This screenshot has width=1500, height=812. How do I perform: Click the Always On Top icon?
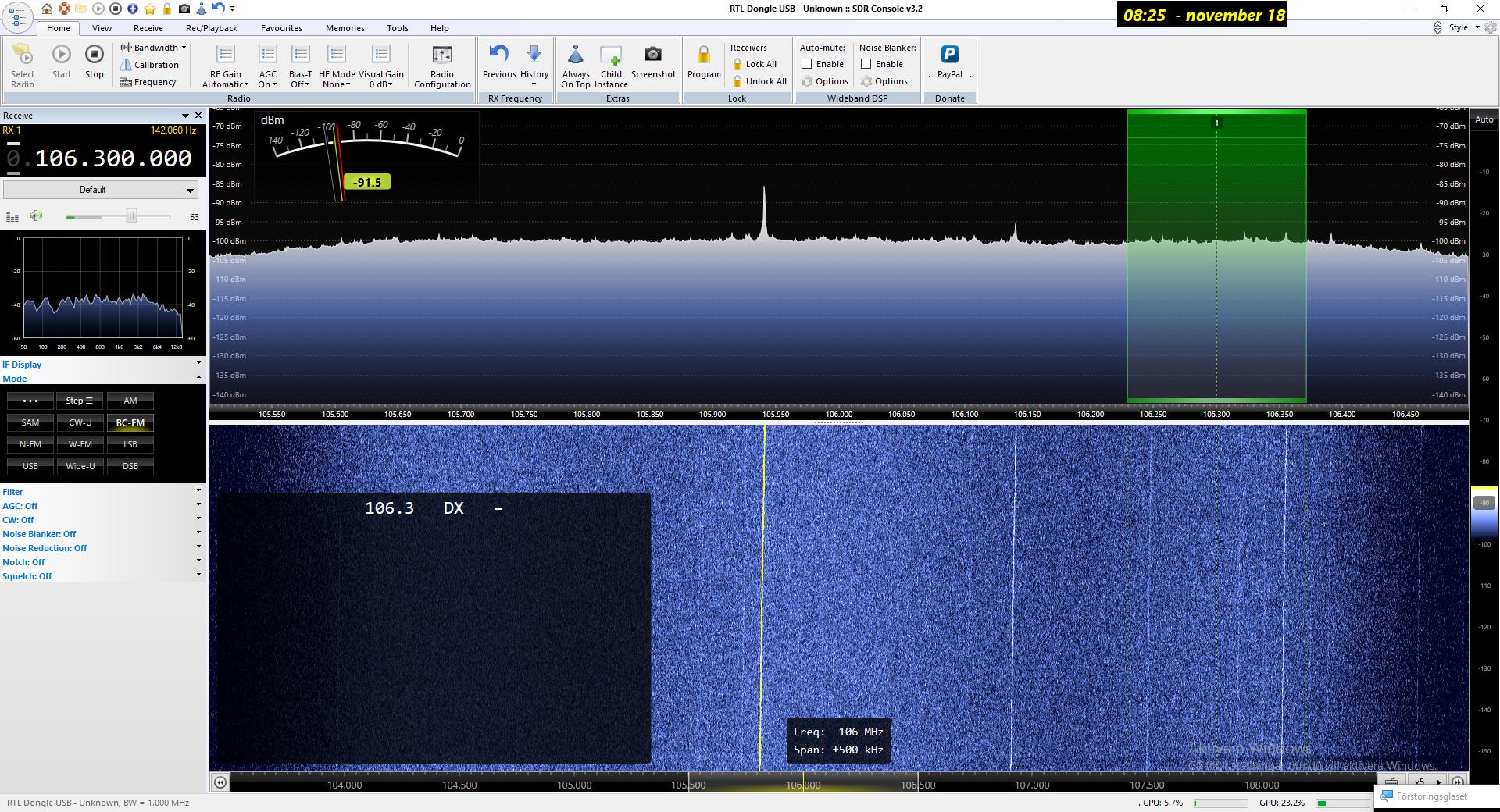coord(576,55)
